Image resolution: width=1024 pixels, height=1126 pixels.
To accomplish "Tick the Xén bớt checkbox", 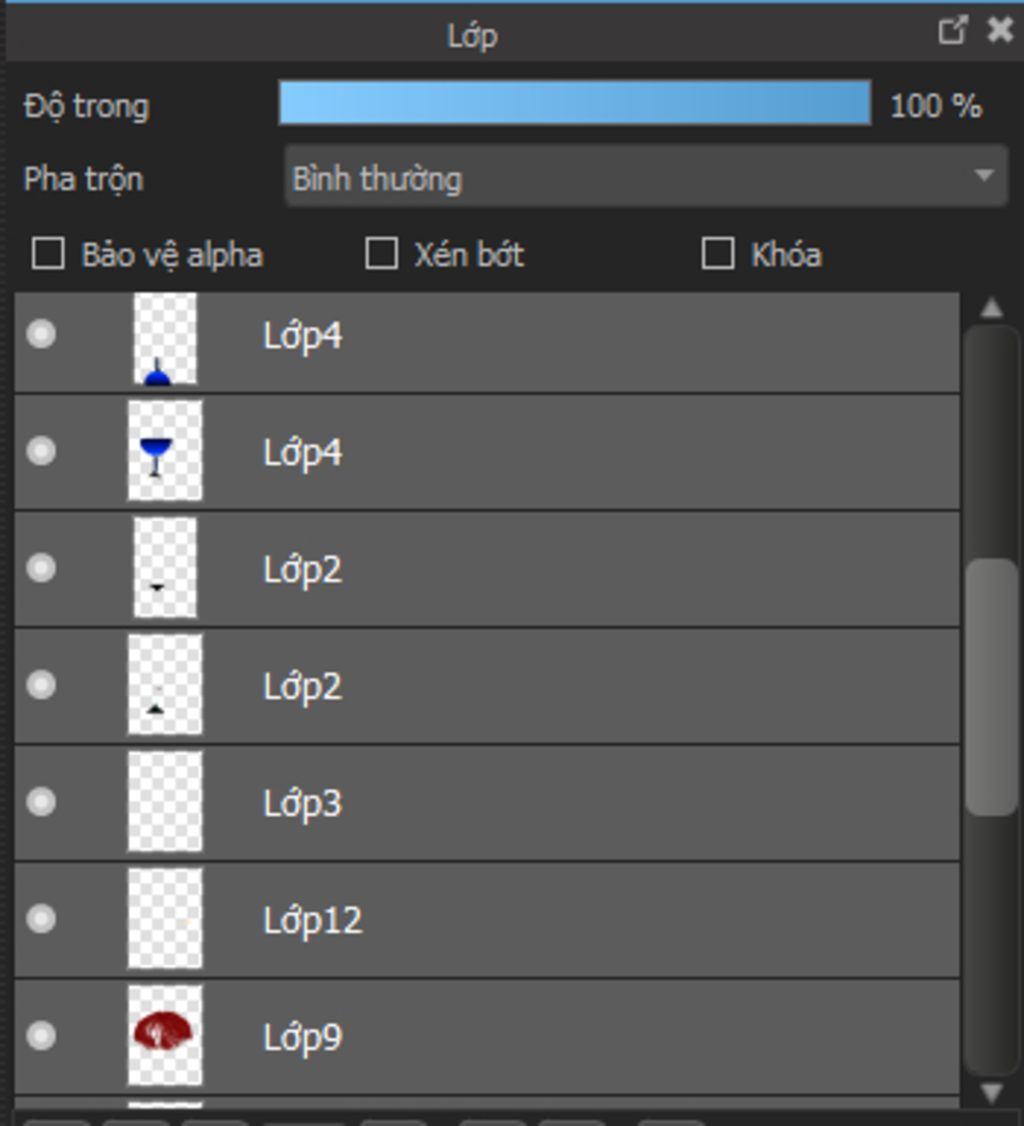I will click(381, 254).
